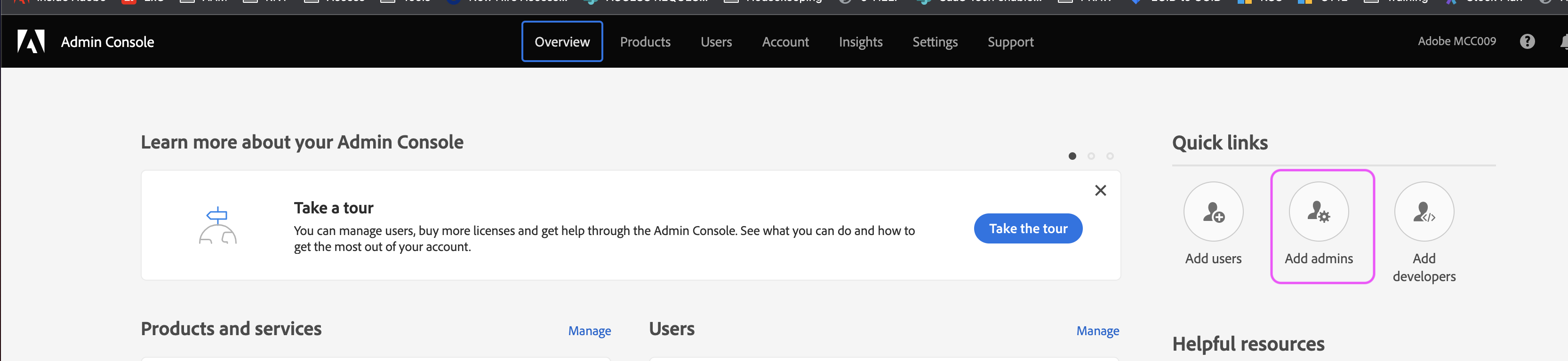Click the Take the tour button

1027,228
